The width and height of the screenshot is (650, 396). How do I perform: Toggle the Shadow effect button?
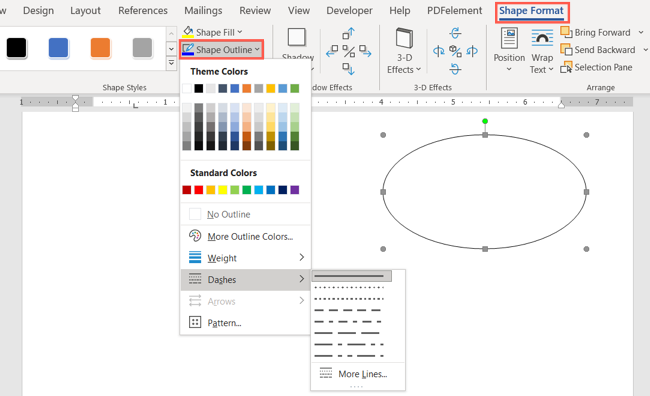tap(297, 37)
